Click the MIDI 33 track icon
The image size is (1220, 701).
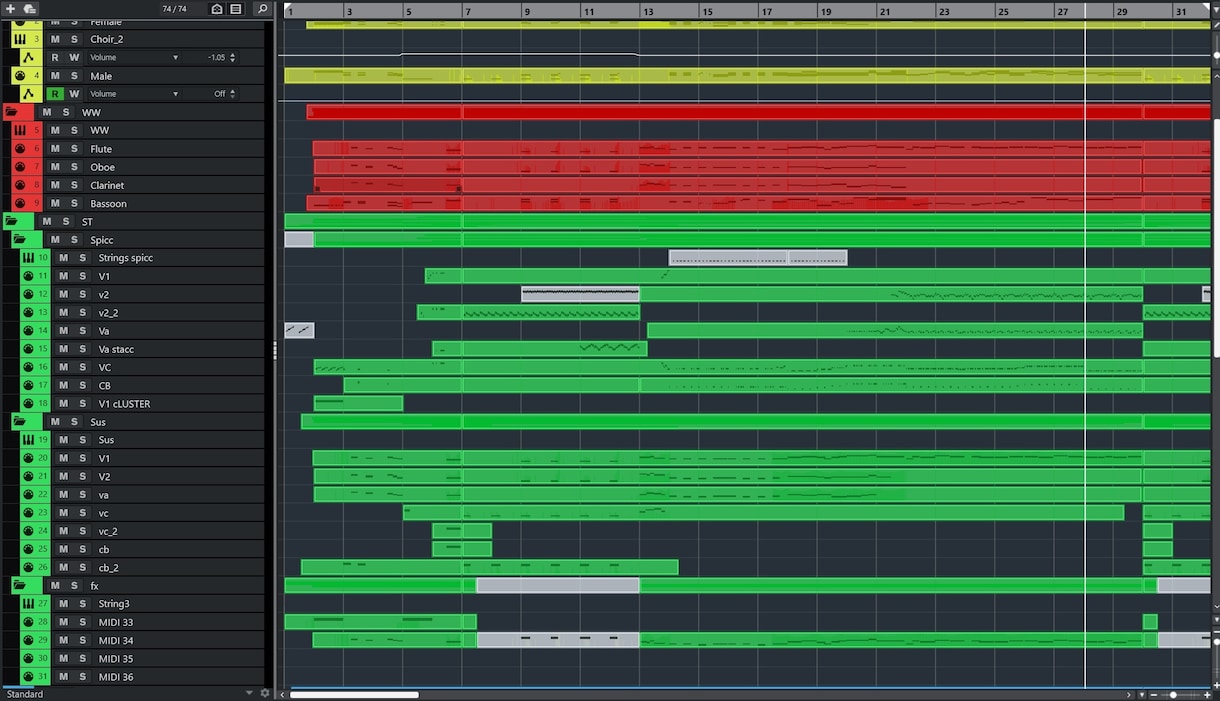point(28,622)
